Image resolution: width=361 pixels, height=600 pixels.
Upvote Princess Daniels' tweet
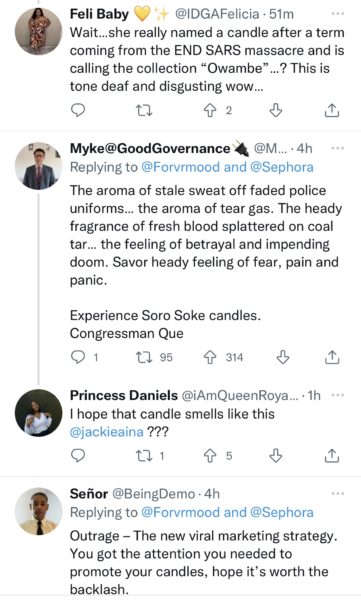209,456
